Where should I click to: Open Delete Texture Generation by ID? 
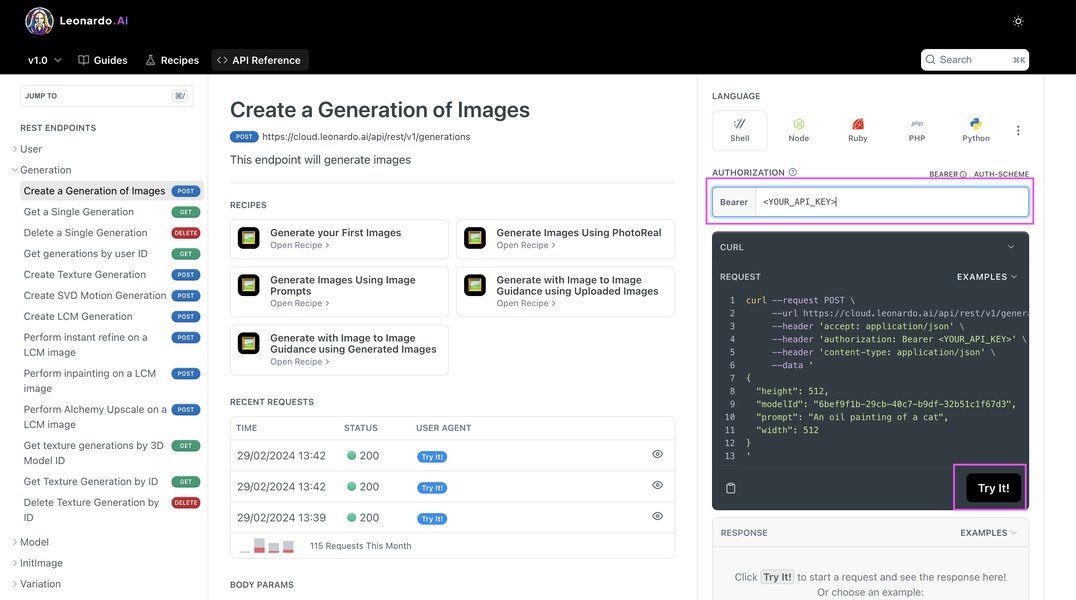click(x=112, y=510)
